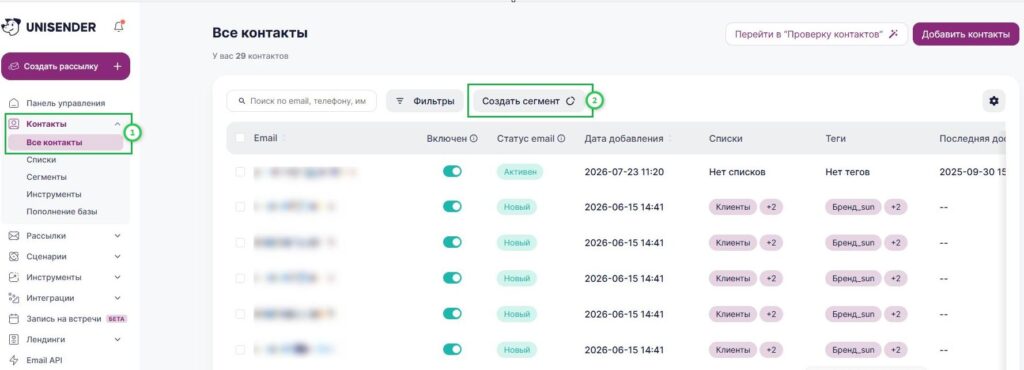Image resolution: width=1024 pixels, height=370 pixels.
Task: Click the Теги column header
Action: point(836,138)
